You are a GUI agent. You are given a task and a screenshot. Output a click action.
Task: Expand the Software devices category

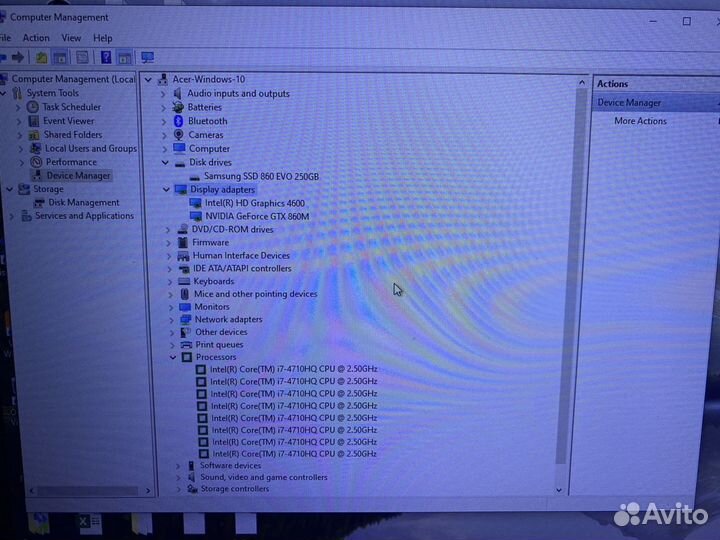tap(178, 466)
